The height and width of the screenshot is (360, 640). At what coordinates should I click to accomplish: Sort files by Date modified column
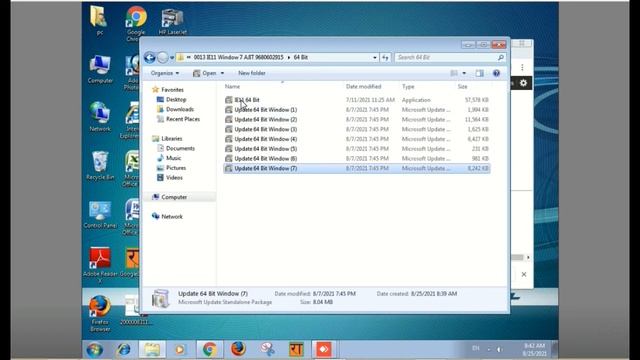[x=363, y=87]
